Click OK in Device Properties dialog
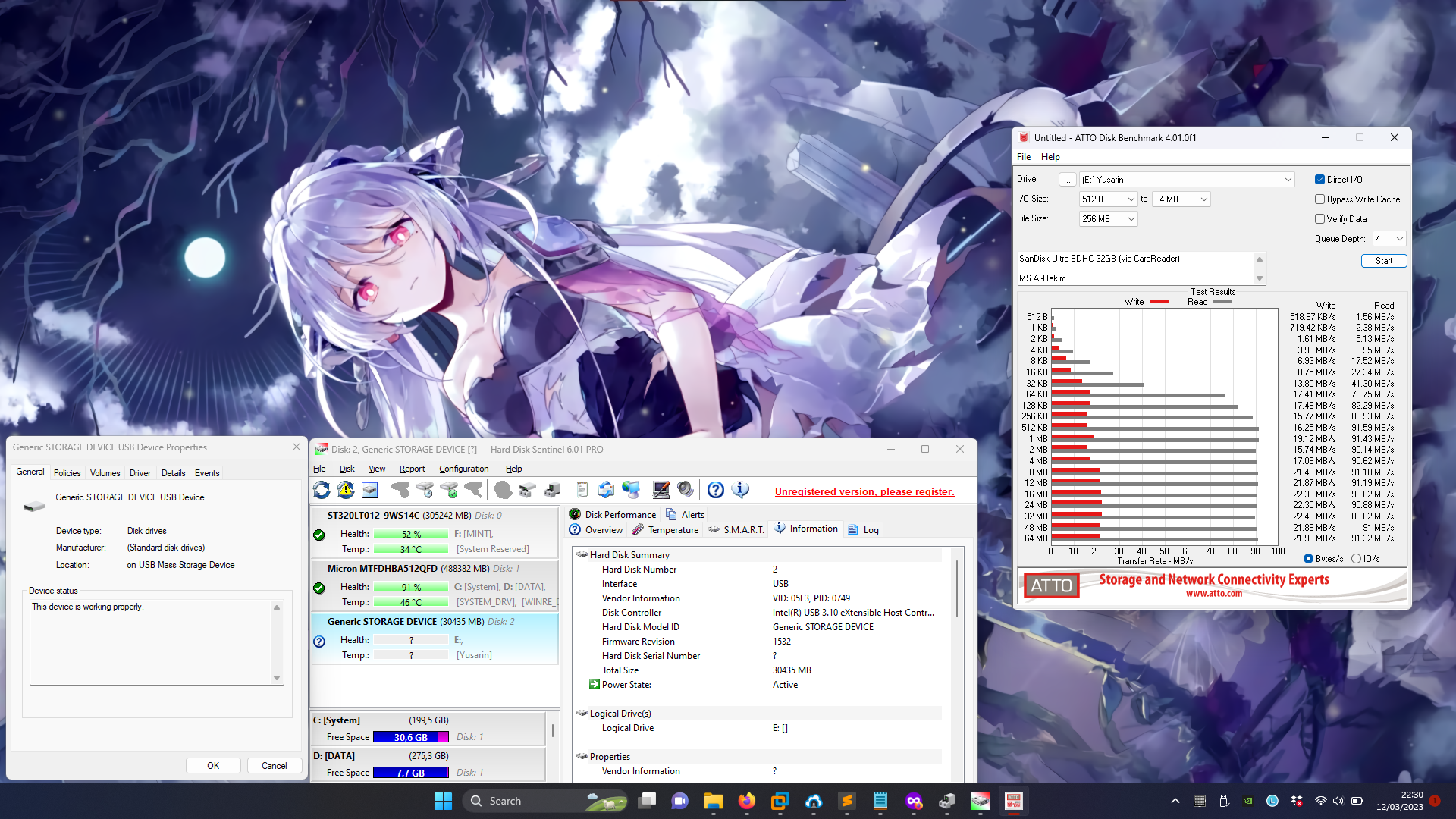 coord(214,766)
